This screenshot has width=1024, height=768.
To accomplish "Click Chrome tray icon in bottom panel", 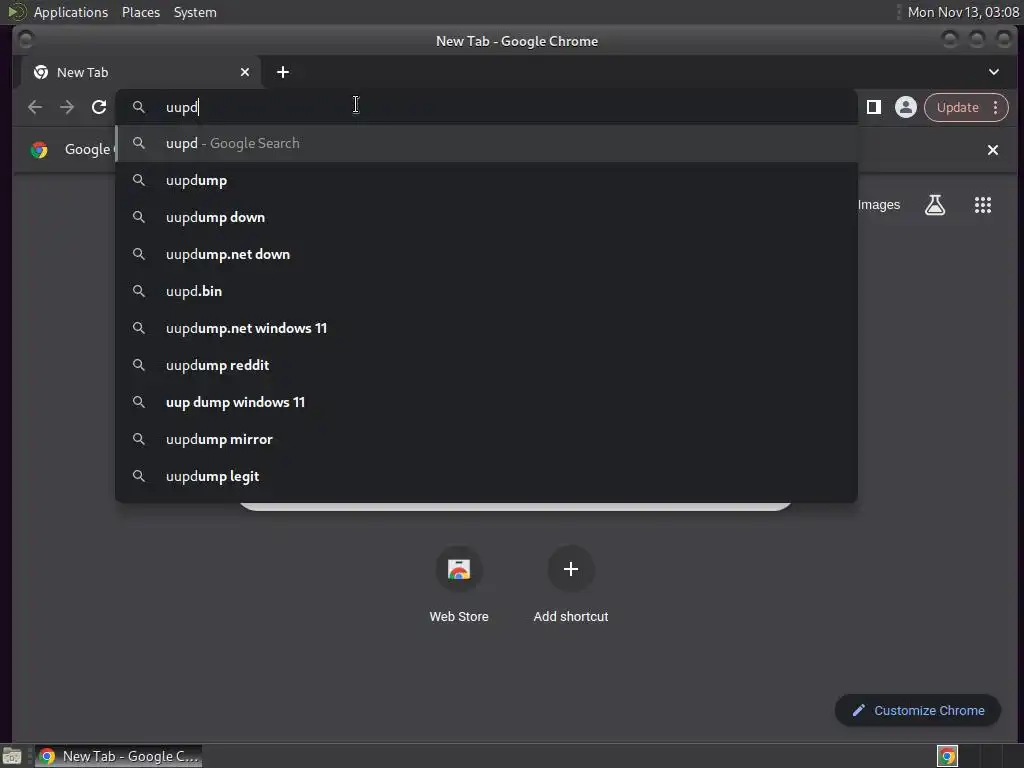I will (x=947, y=756).
